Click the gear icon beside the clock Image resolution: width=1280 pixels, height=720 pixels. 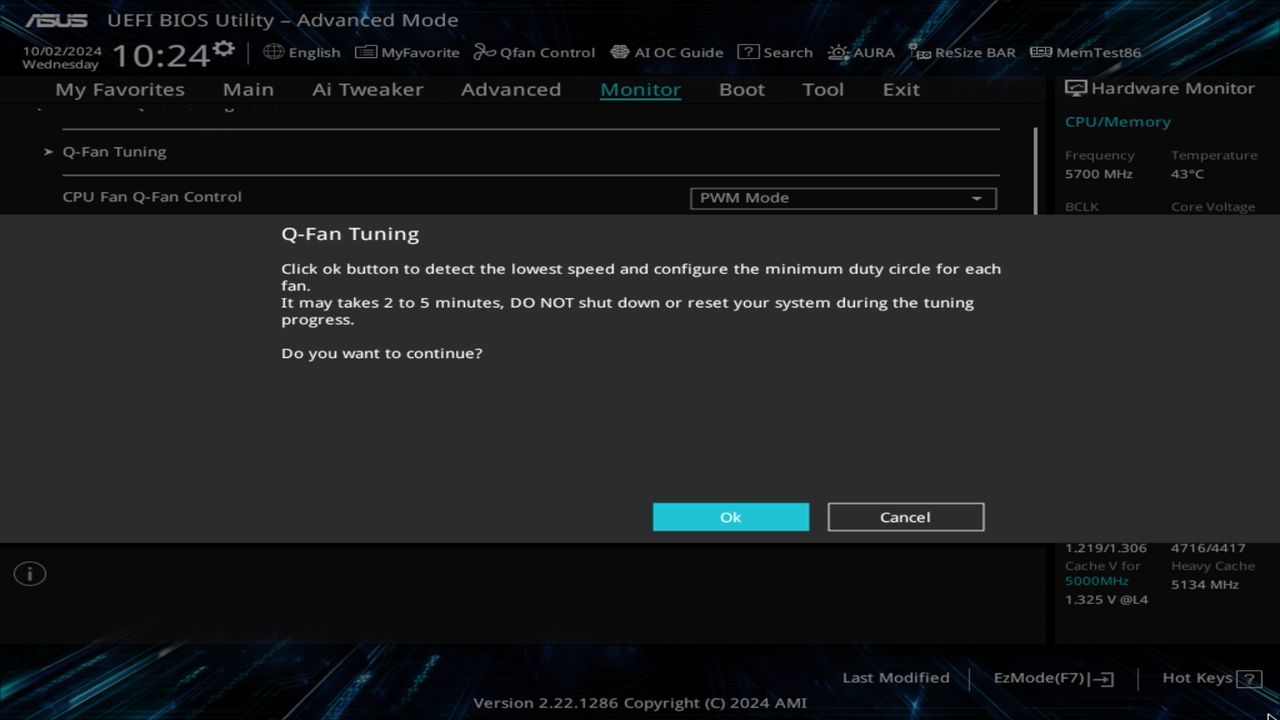(224, 46)
